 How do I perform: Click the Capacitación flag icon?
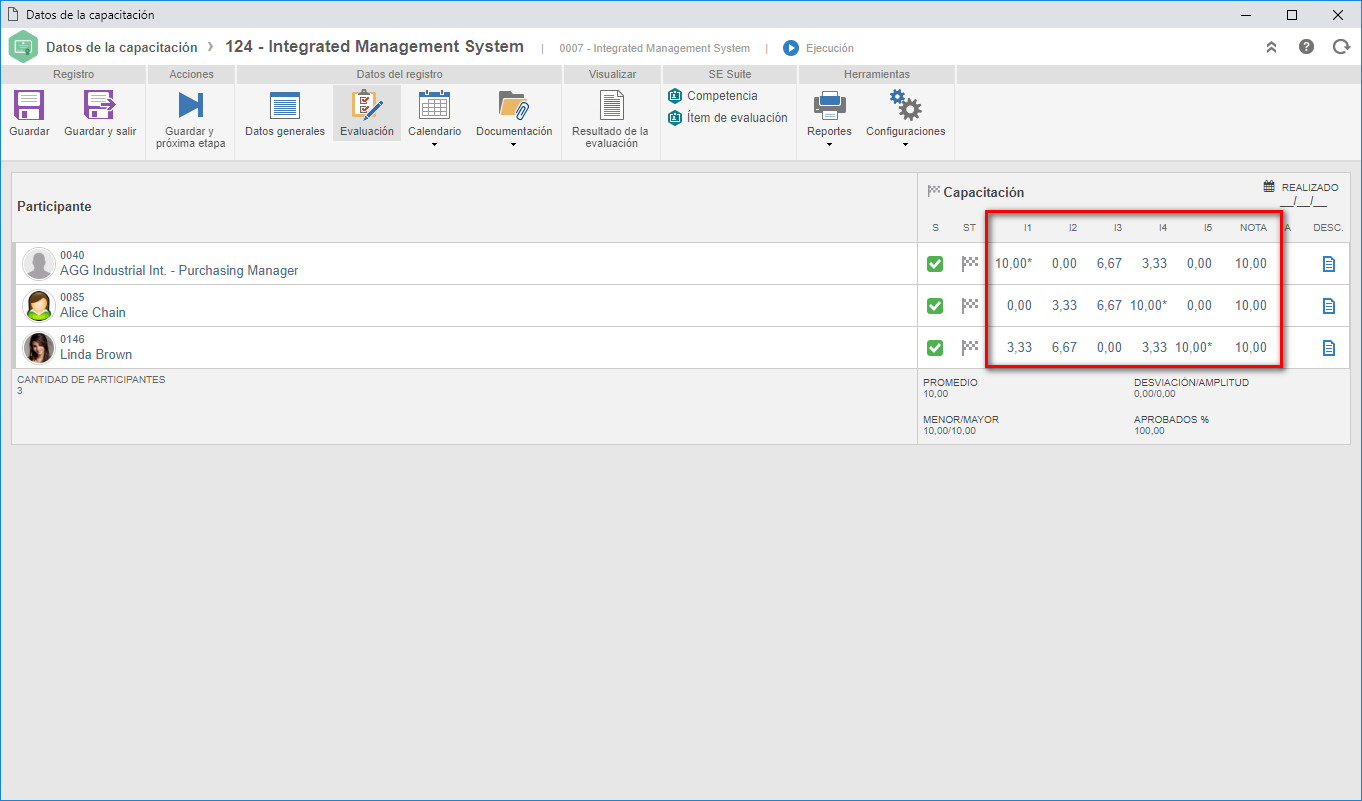pos(934,191)
